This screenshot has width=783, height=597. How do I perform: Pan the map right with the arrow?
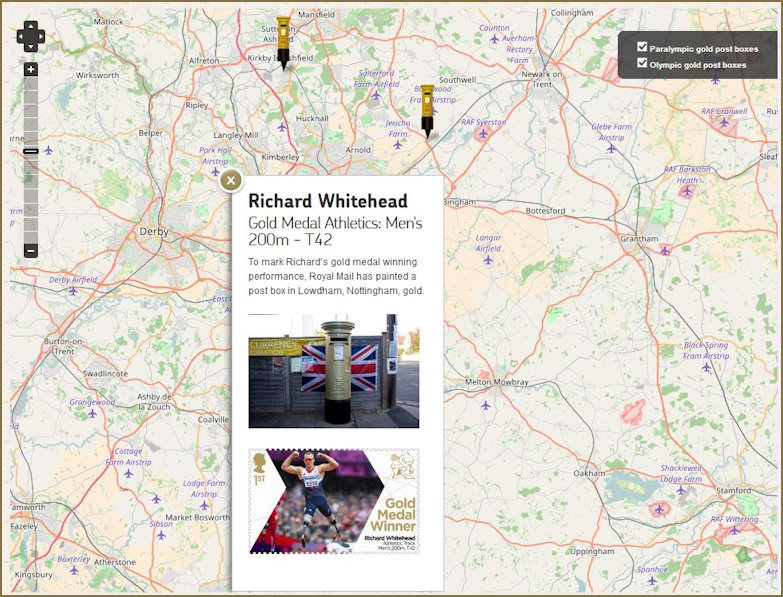point(41,37)
